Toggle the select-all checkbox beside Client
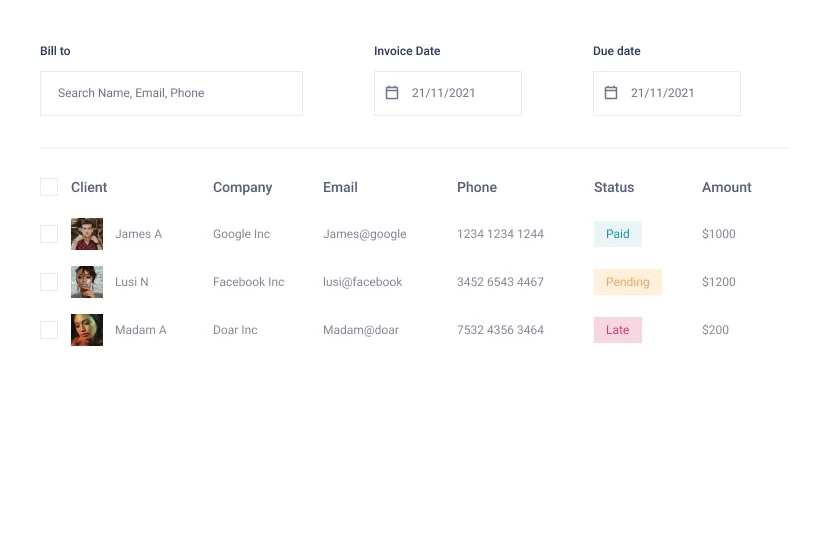 [x=49, y=187]
